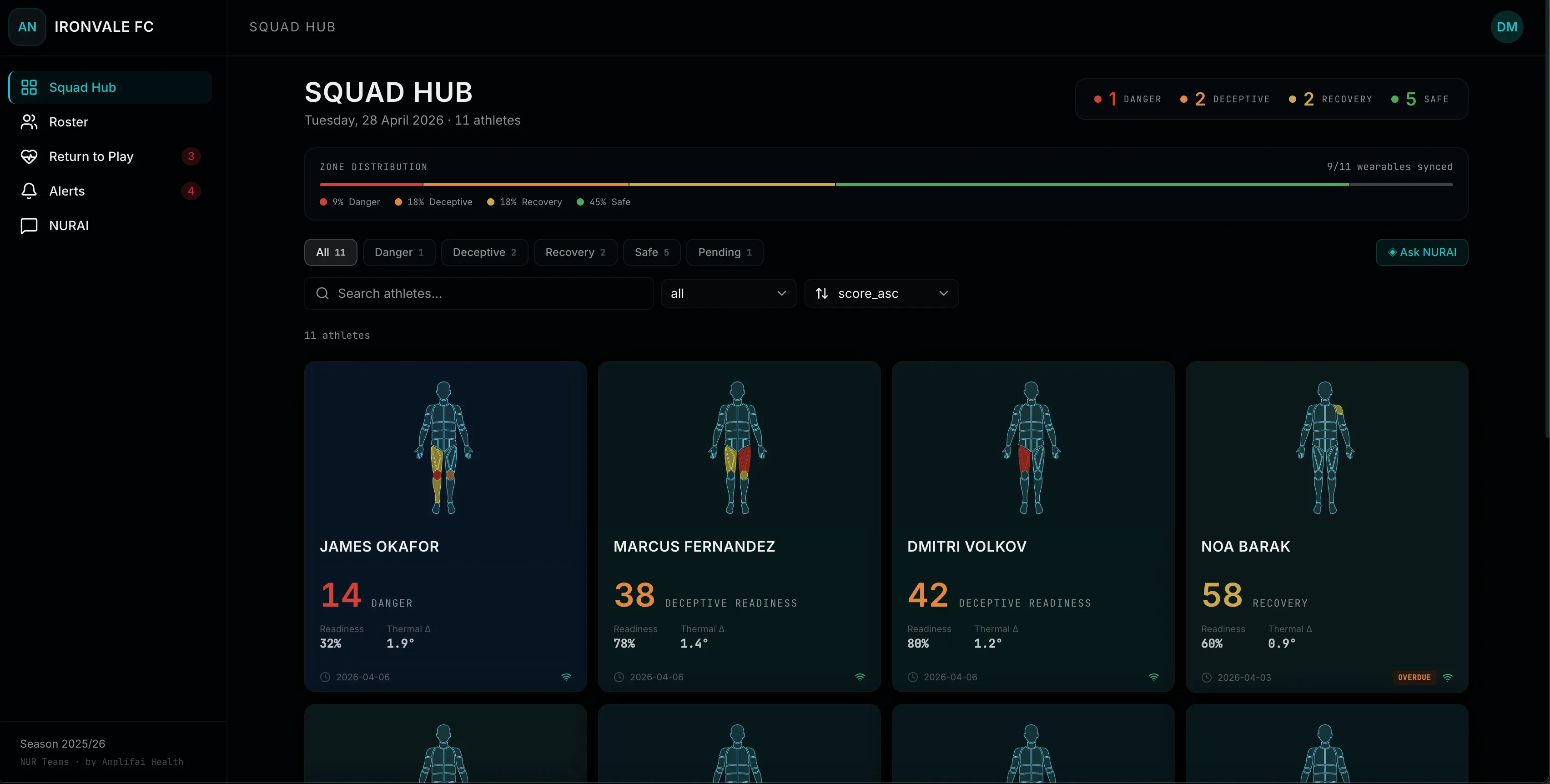
Task: Filter athletes by Danger zone
Action: [x=399, y=252]
